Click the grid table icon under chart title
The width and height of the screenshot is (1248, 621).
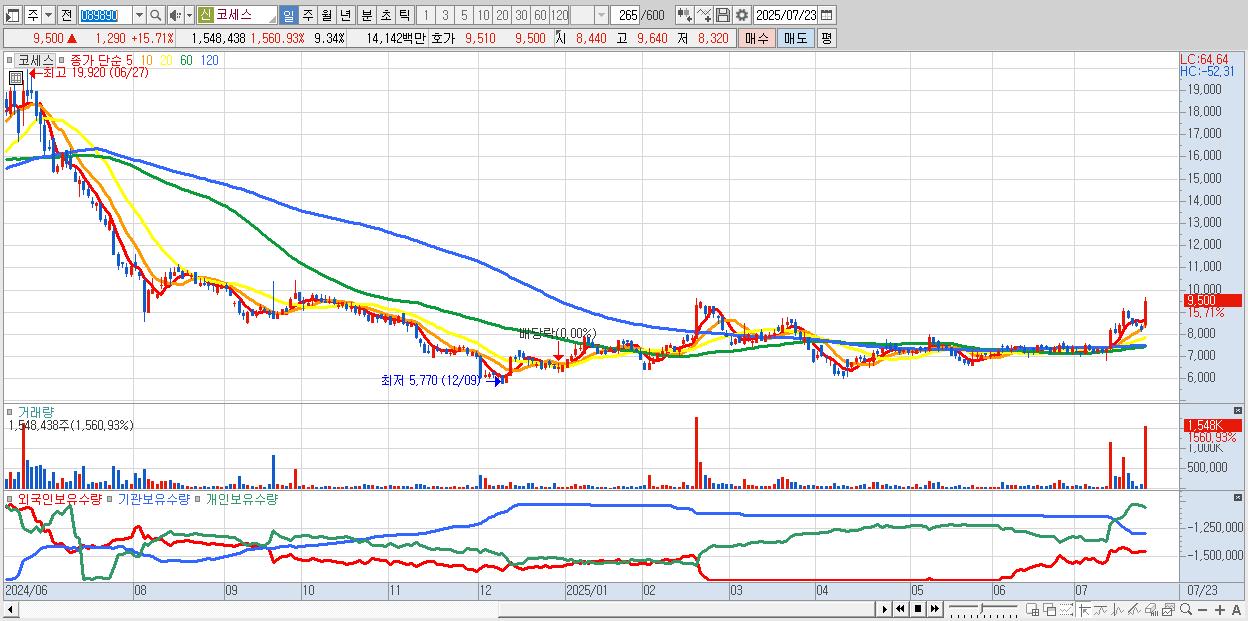click(x=16, y=77)
